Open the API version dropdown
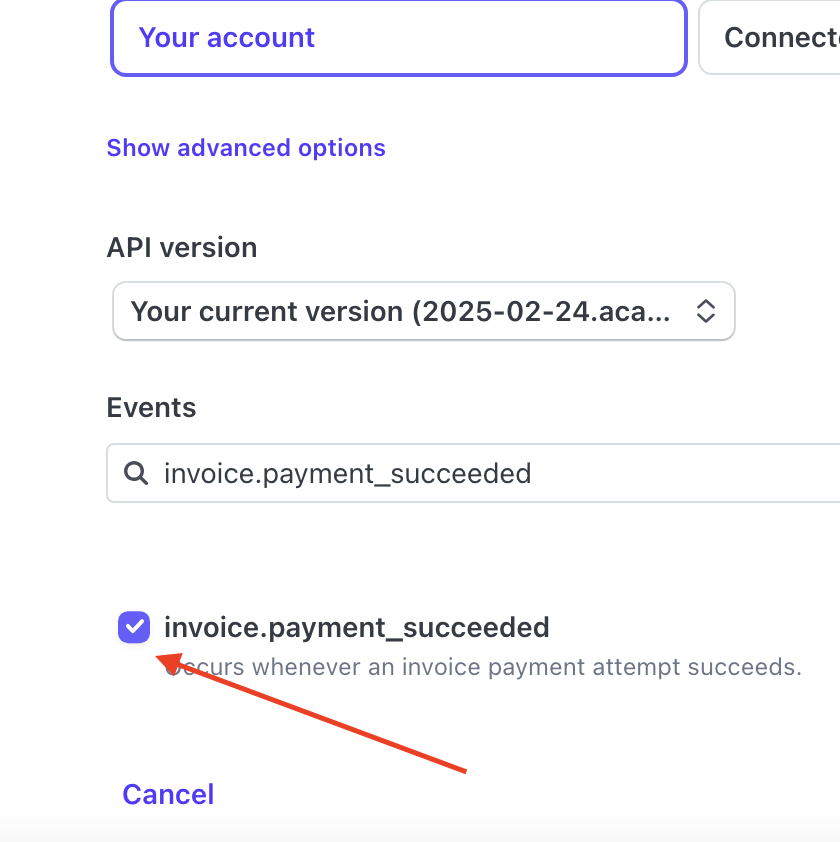Screen dimensions: 840x842 pyautogui.click(x=423, y=311)
